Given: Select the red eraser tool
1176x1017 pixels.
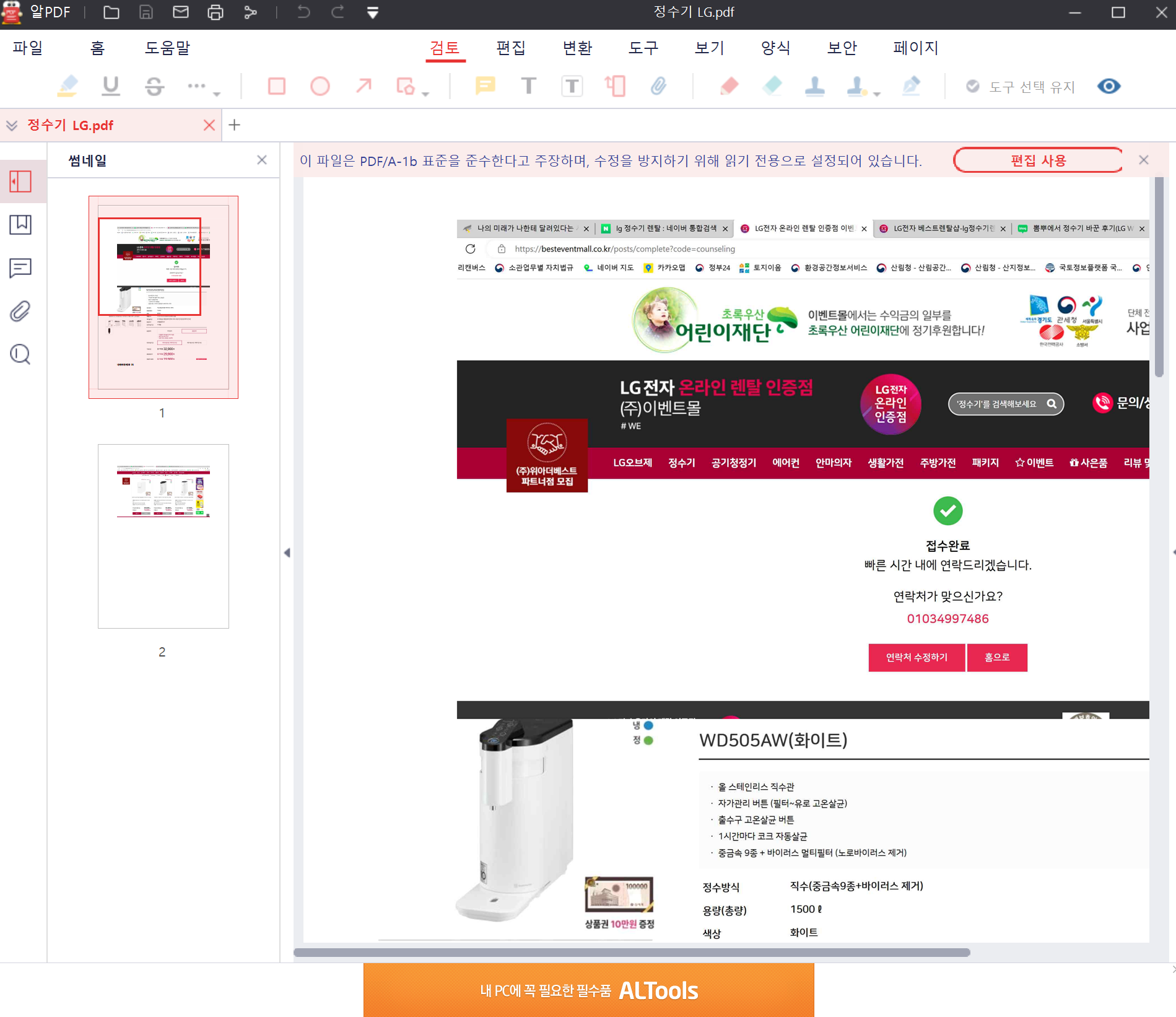Looking at the screenshot, I should (x=730, y=86).
